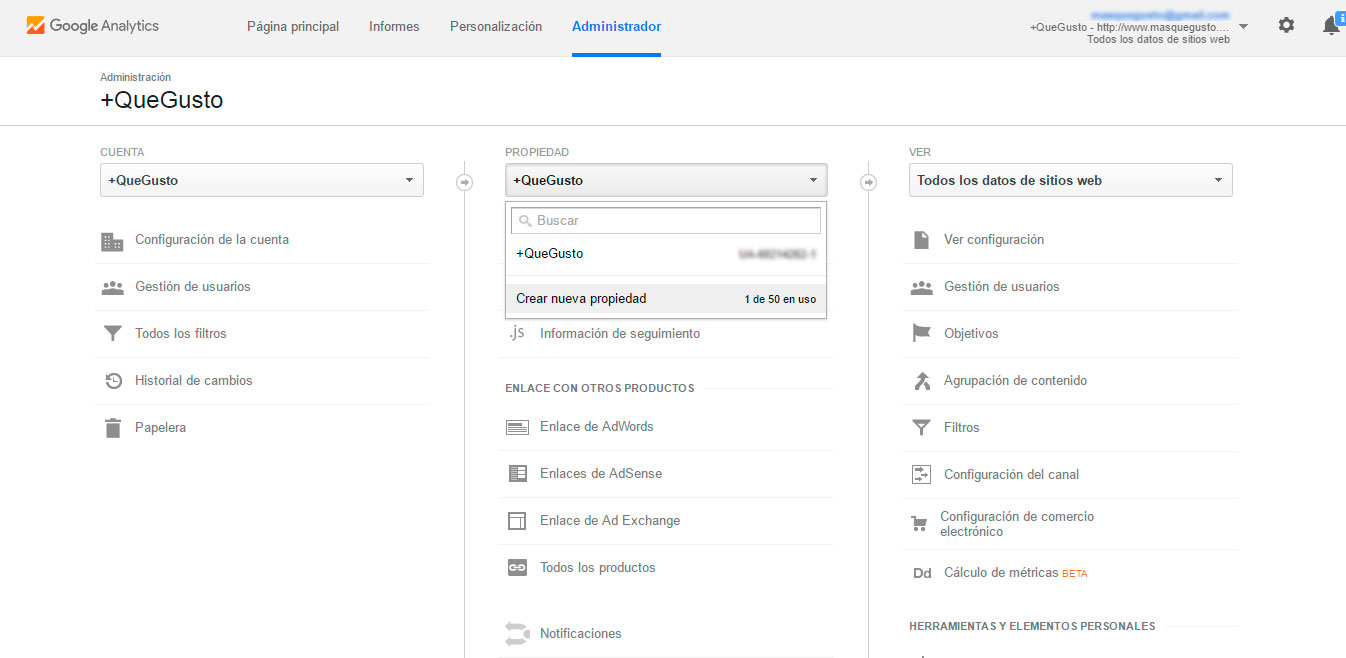Click the Google Analytics logo
This screenshot has width=1346, height=658.
(x=93, y=26)
